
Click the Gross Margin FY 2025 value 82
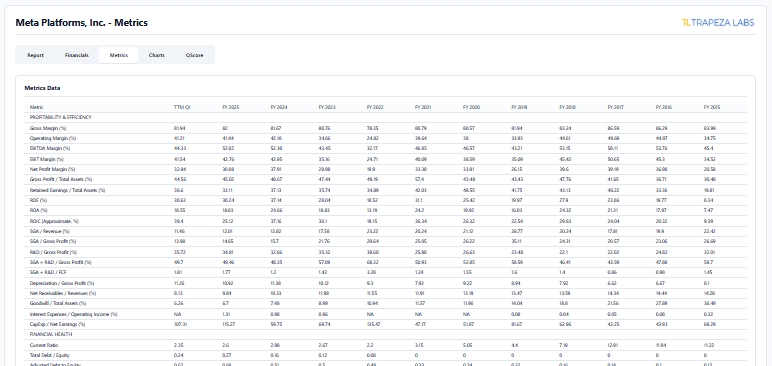[x=225, y=128]
